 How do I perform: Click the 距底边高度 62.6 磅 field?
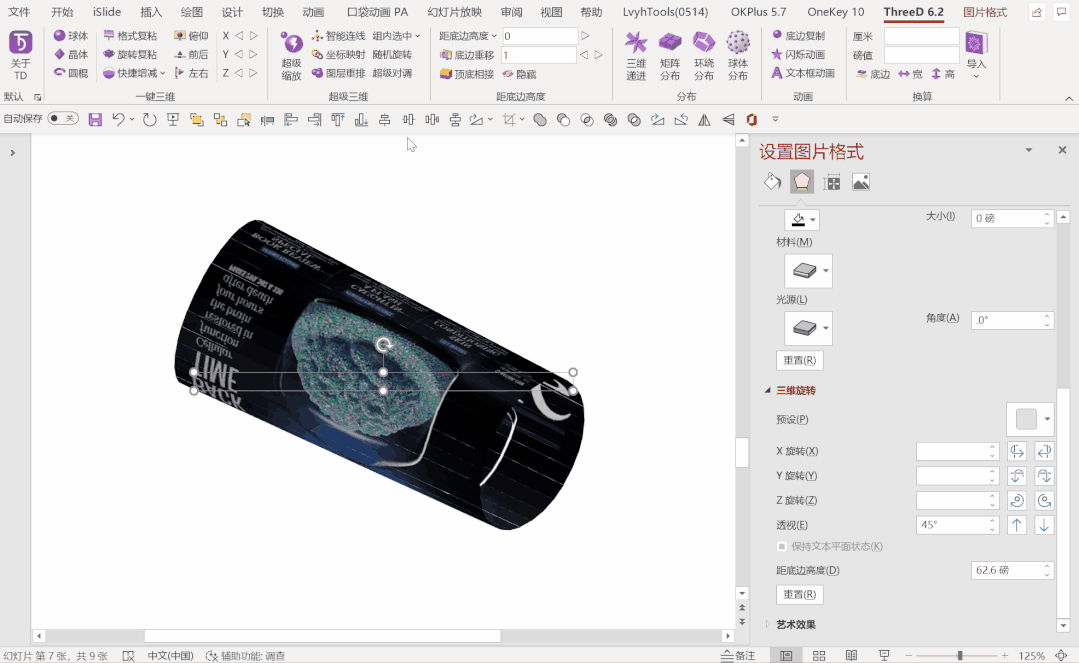tap(1012, 570)
